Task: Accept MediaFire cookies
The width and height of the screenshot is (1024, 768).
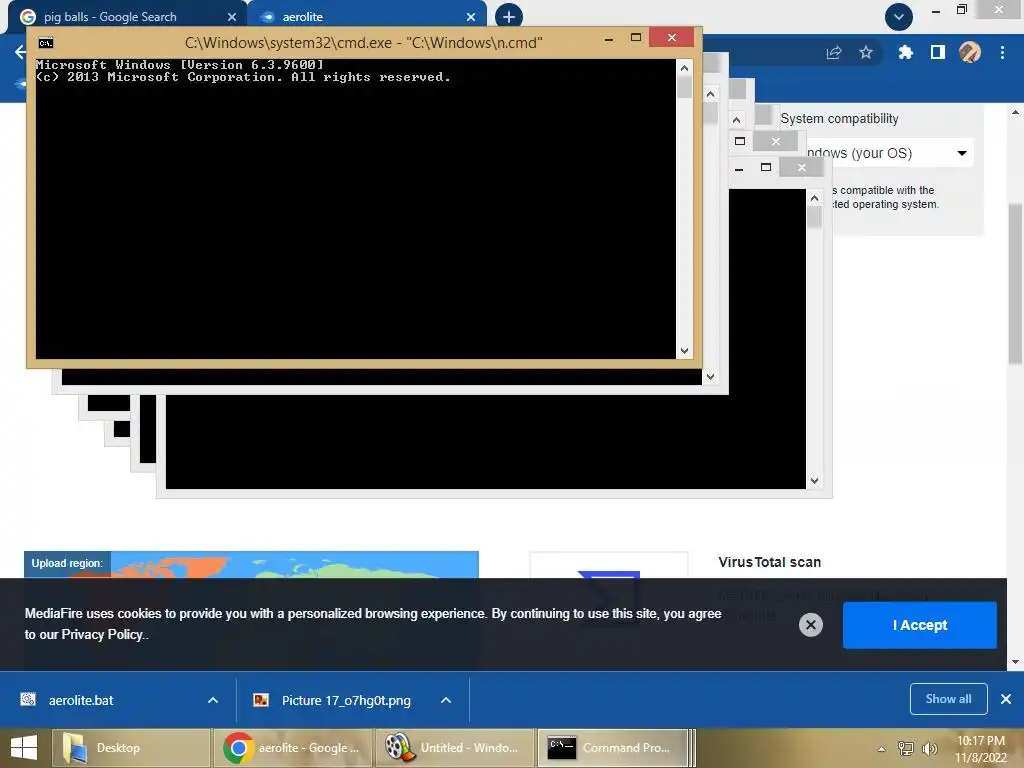Action: [x=920, y=625]
